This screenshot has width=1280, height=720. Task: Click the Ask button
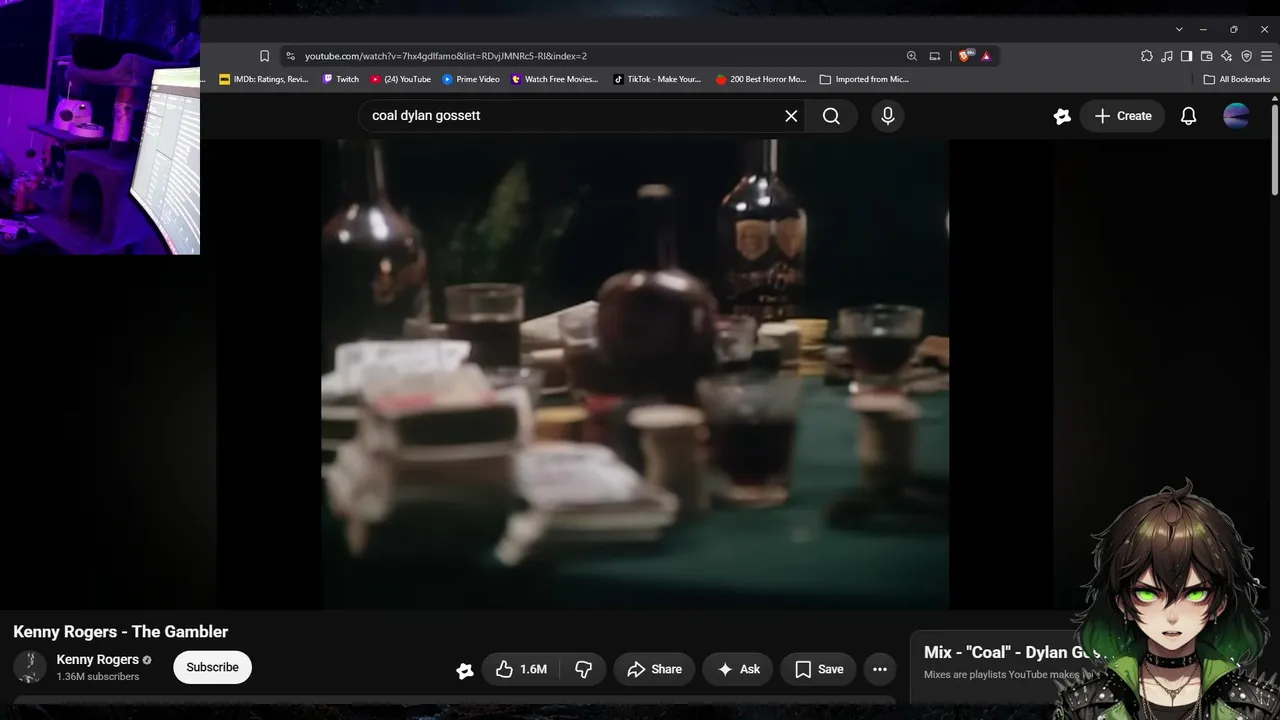(738, 669)
